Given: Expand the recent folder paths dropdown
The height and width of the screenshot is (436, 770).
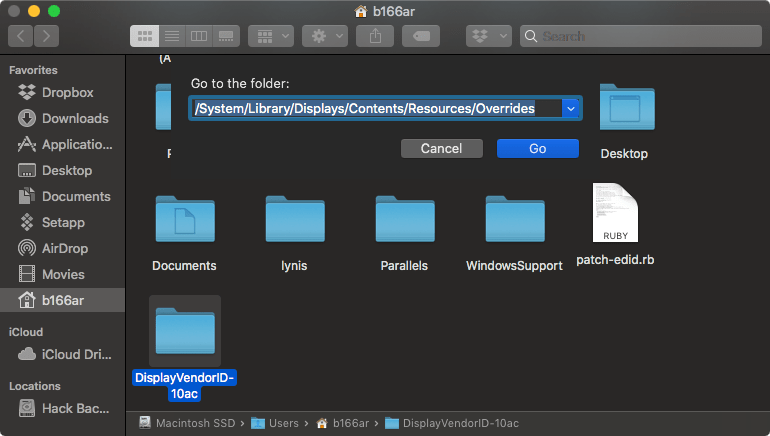Looking at the screenshot, I should point(571,109).
